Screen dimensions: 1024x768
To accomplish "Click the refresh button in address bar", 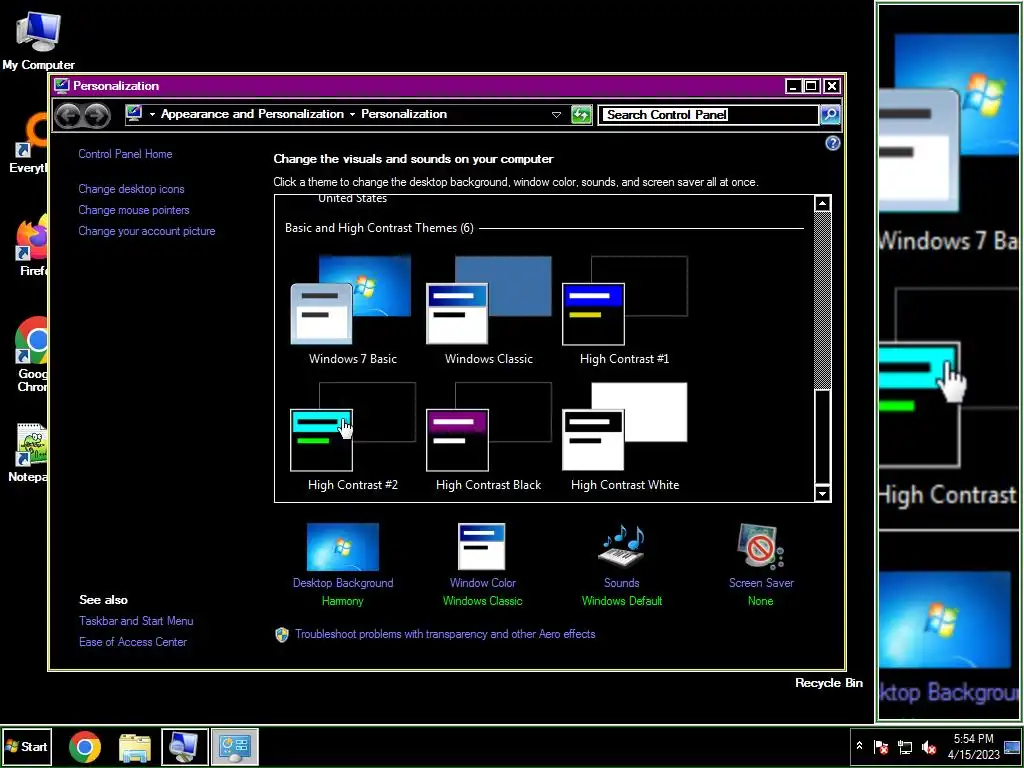I will point(581,114).
